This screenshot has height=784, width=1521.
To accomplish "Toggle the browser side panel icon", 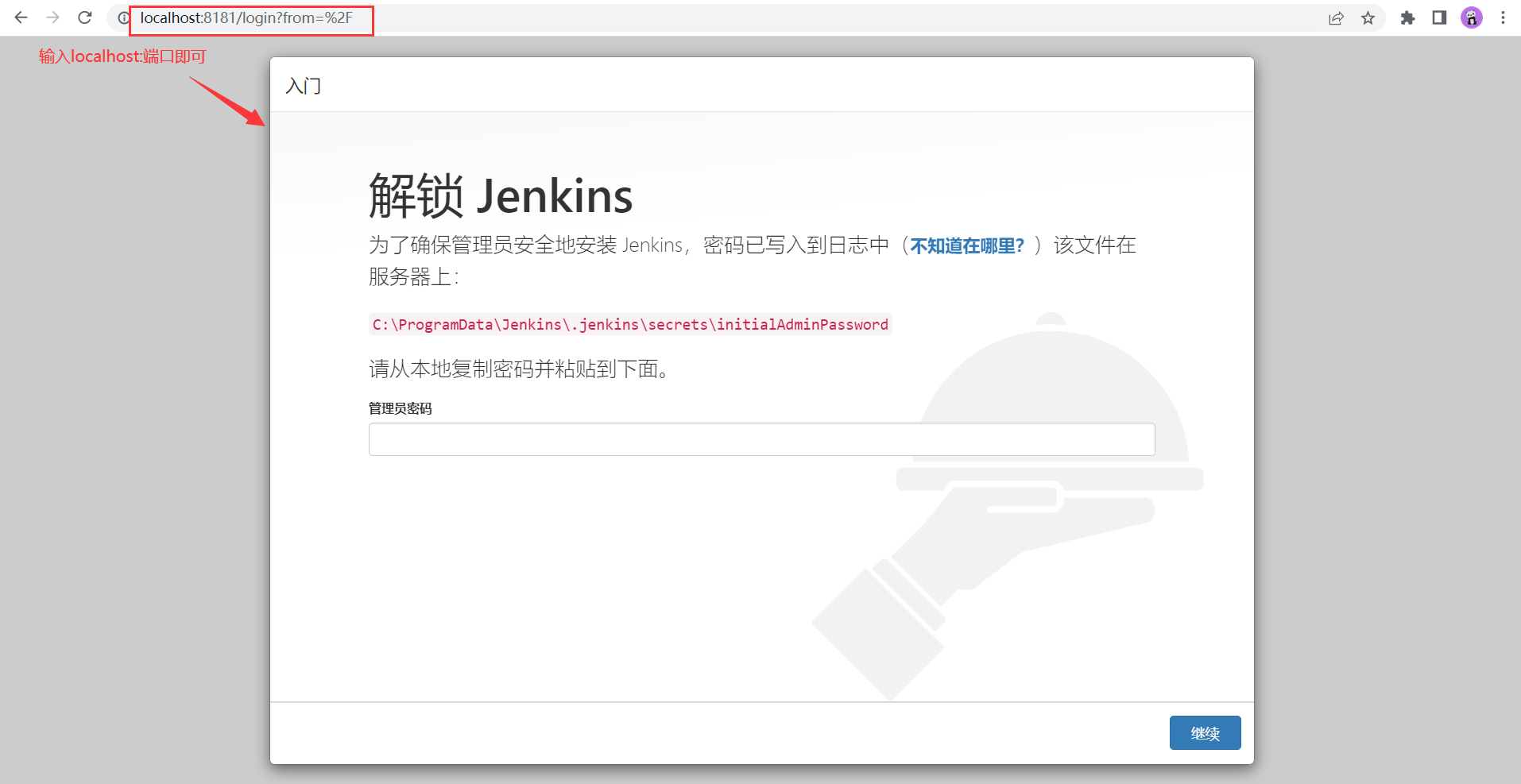I will (x=1439, y=17).
